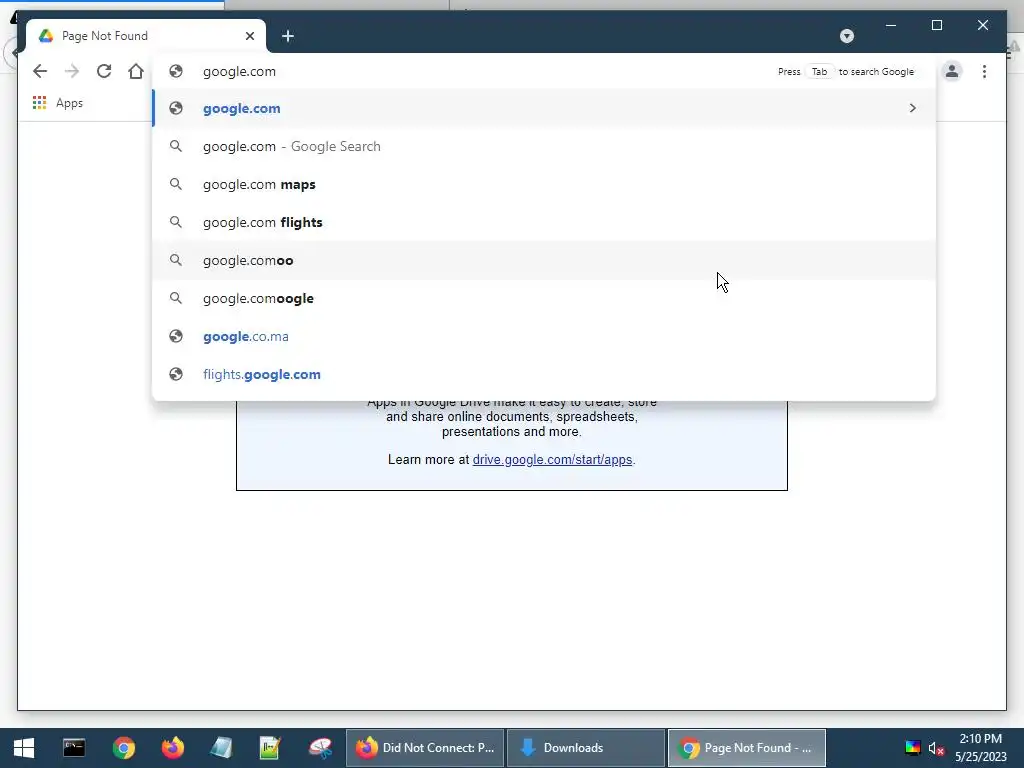
Task: Open the paint-style taskbar icon
Action: tap(320, 748)
